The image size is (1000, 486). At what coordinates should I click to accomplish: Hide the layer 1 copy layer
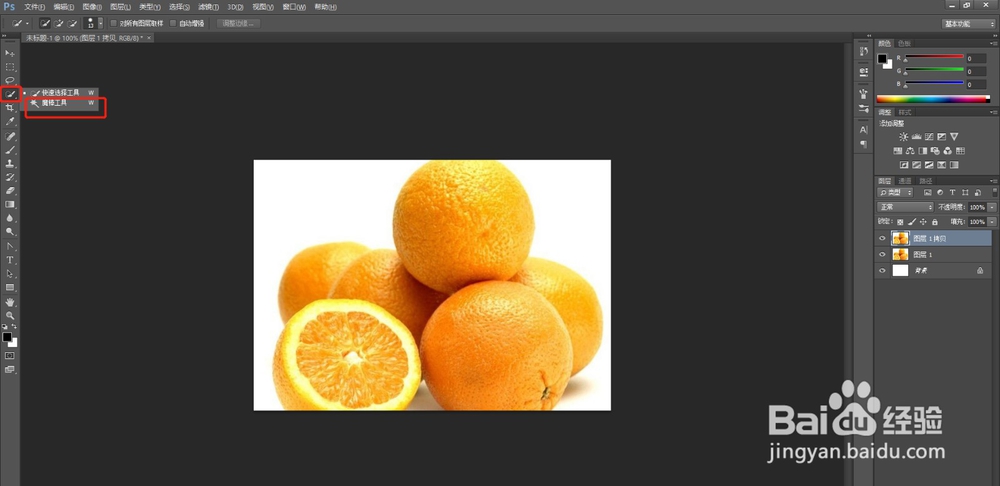(x=882, y=239)
